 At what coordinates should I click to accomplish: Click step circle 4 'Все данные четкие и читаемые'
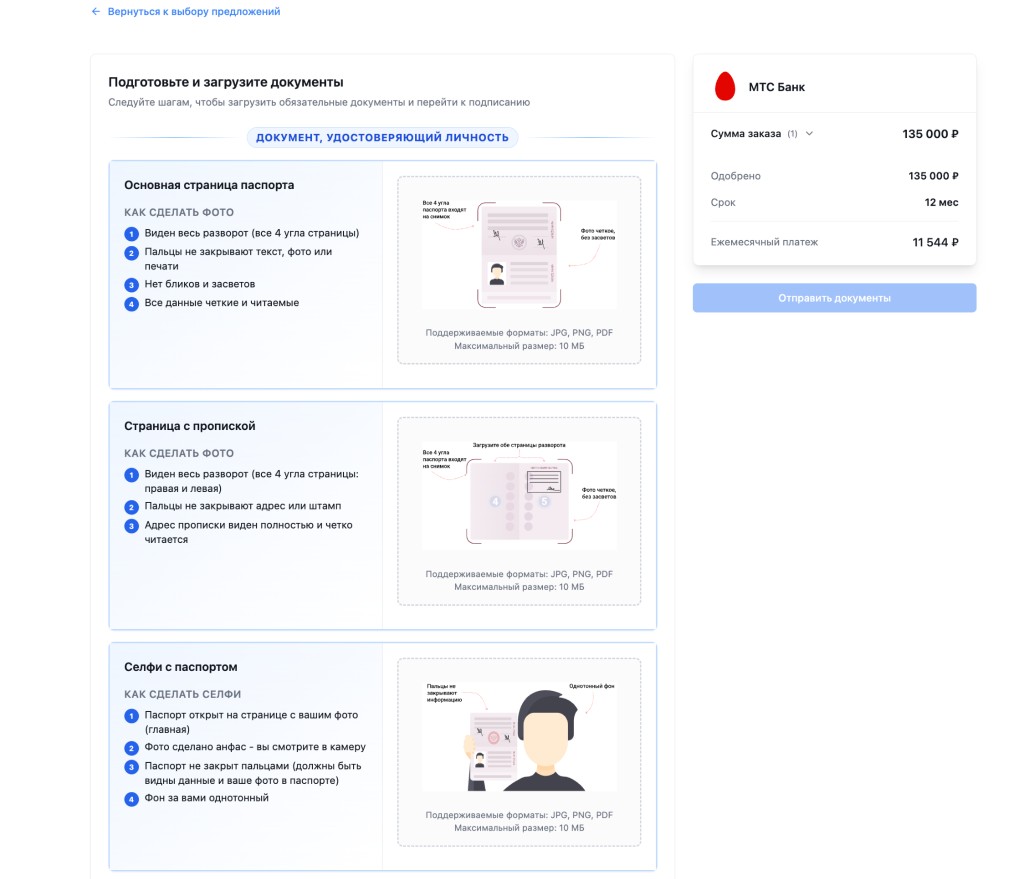click(130, 304)
